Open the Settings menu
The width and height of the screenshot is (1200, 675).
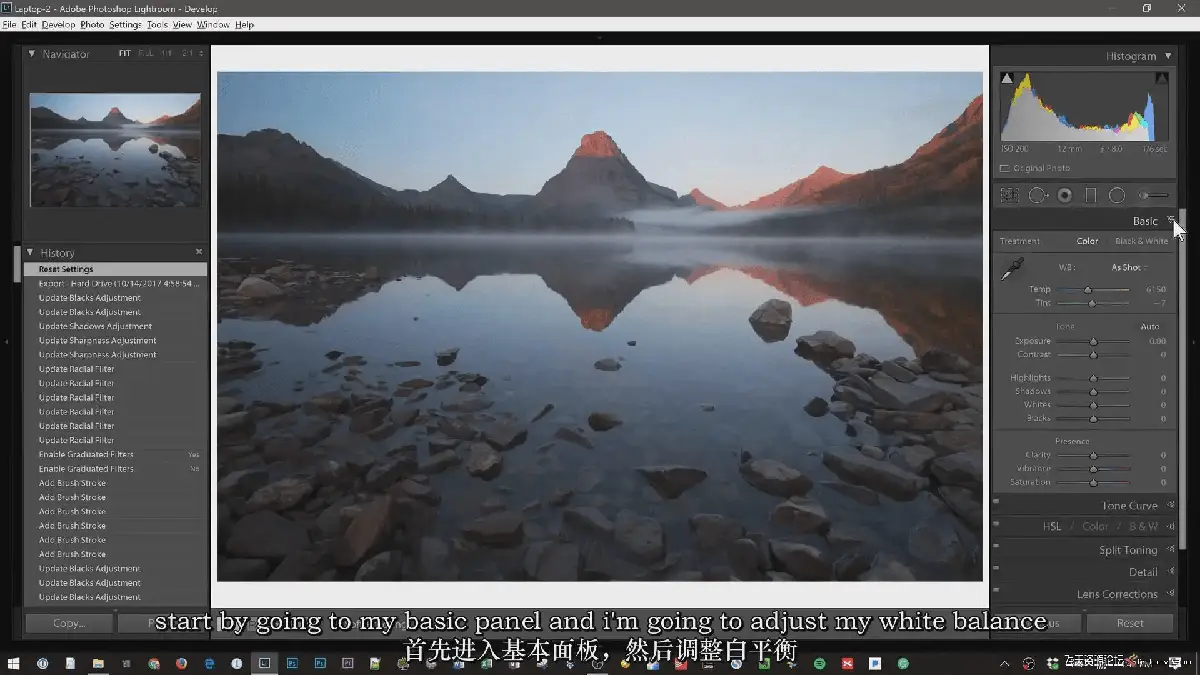(125, 24)
